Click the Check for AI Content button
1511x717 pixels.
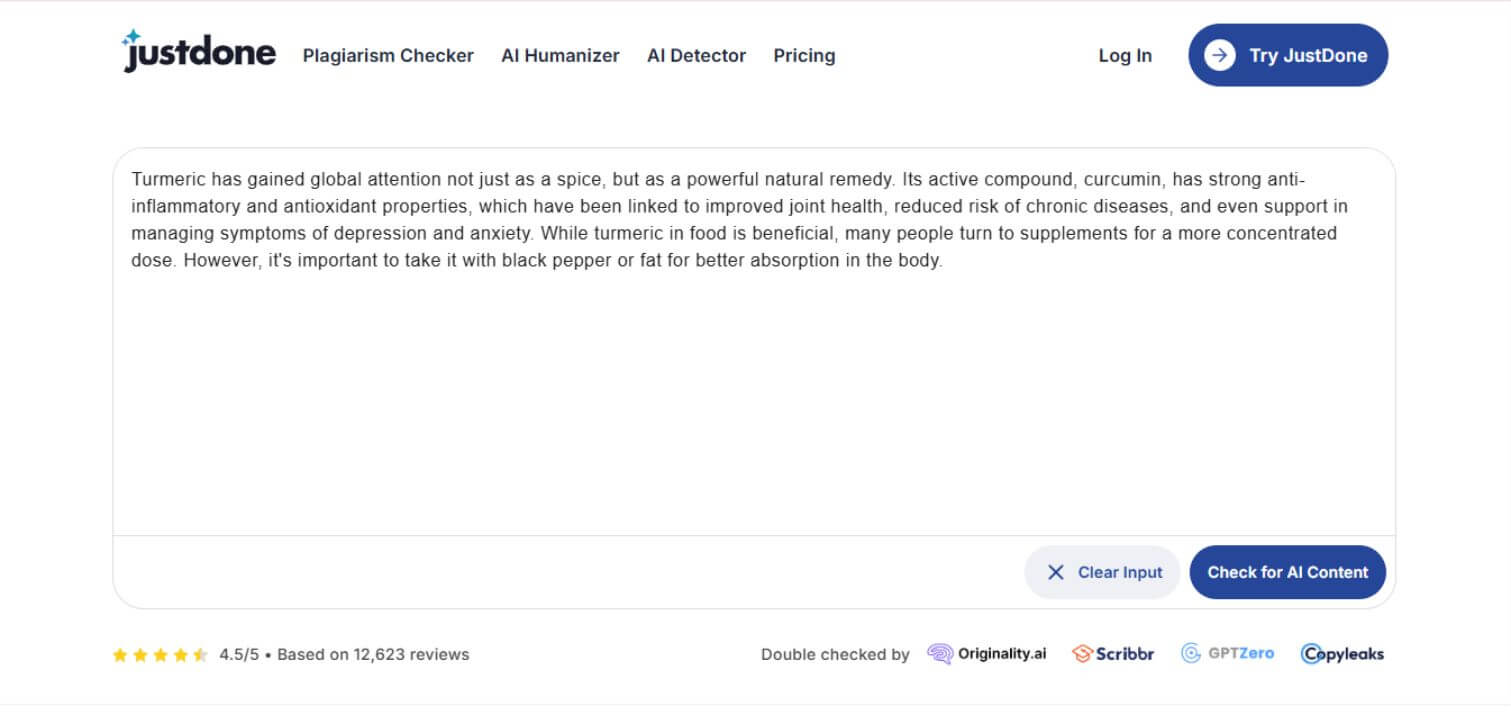[1287, 572]
